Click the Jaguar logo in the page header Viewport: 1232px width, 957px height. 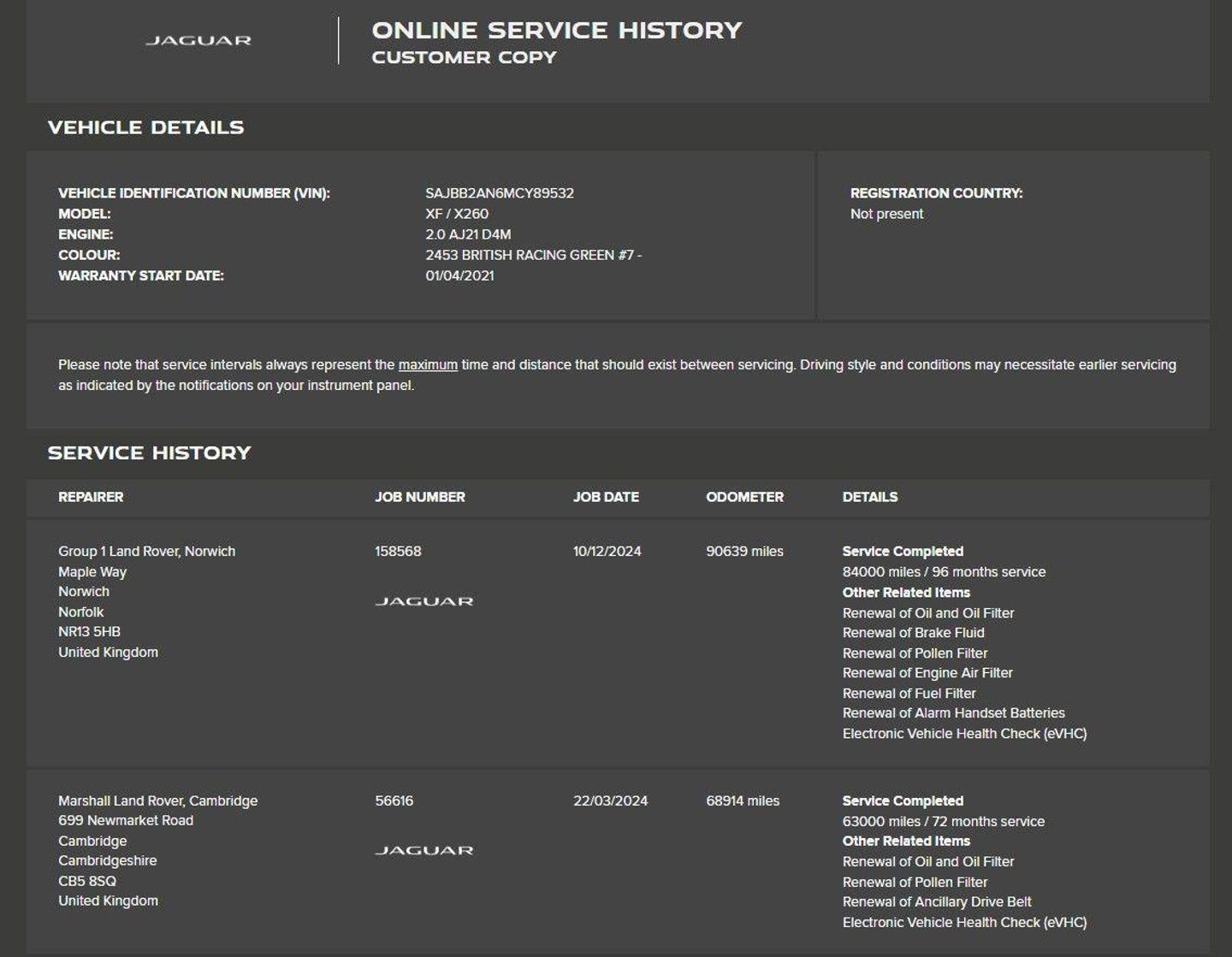pyautogui.click(x=198, y=40)
